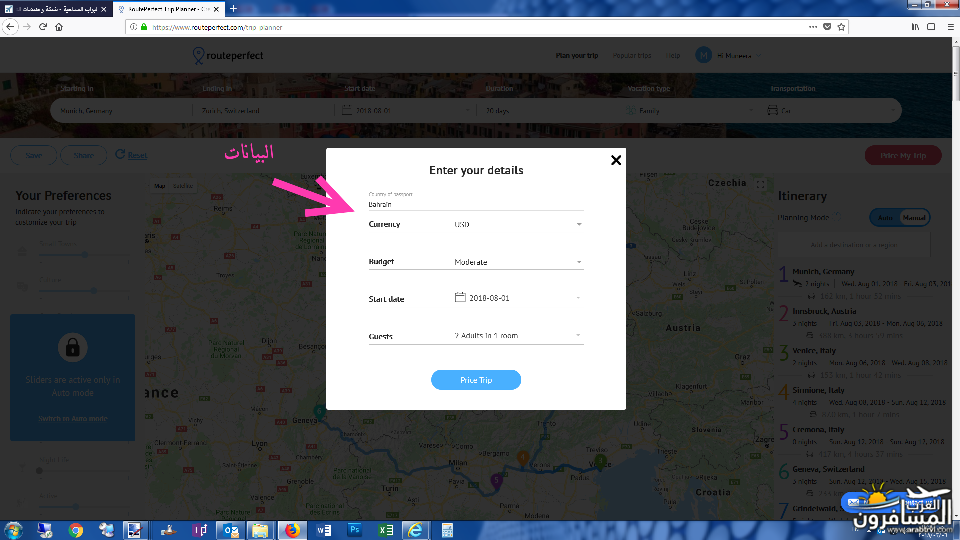
Task: Open the page actions three-dot menu
Action: coord(812,27)
